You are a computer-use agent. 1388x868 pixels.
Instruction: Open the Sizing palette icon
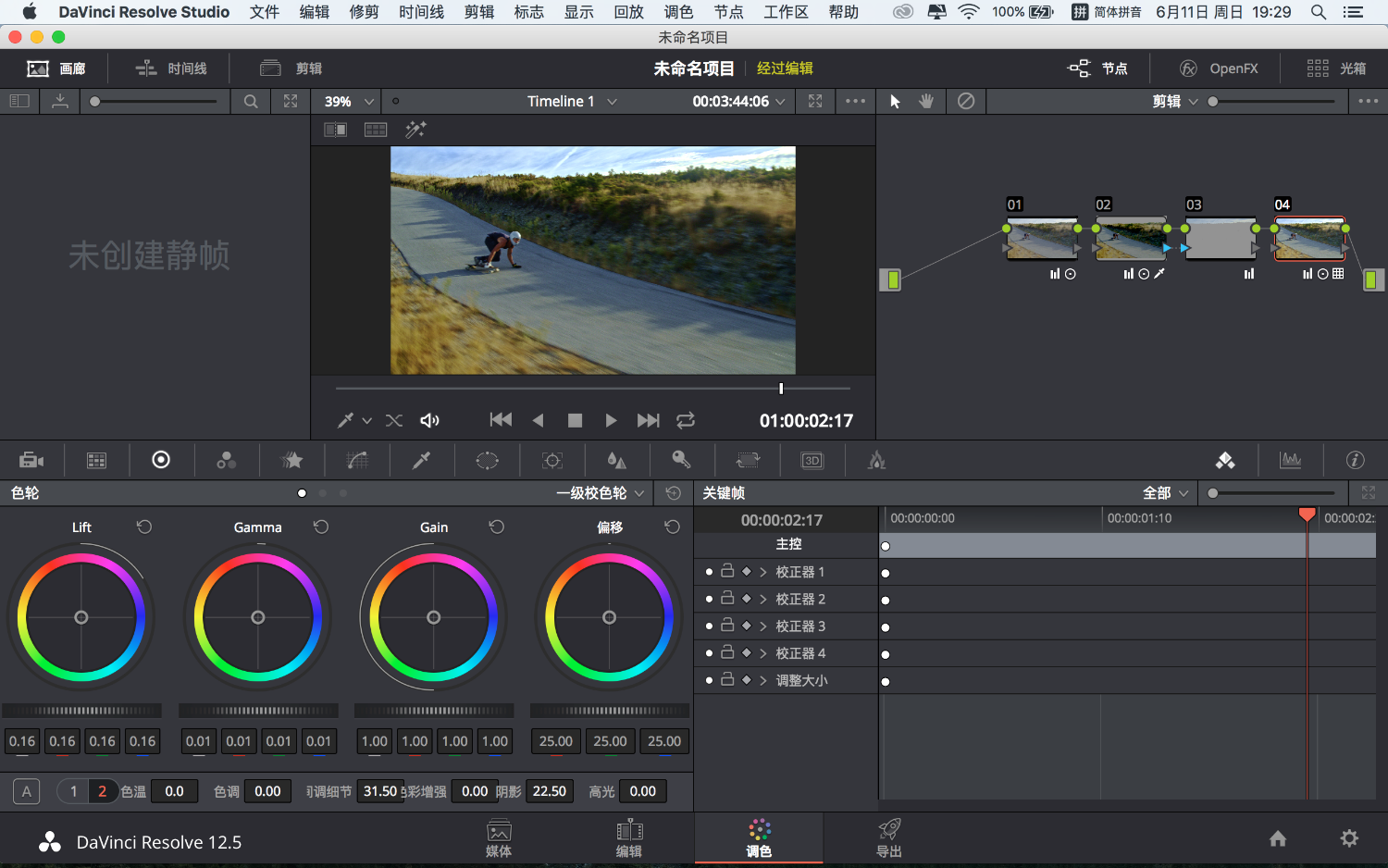pos(748,460)
